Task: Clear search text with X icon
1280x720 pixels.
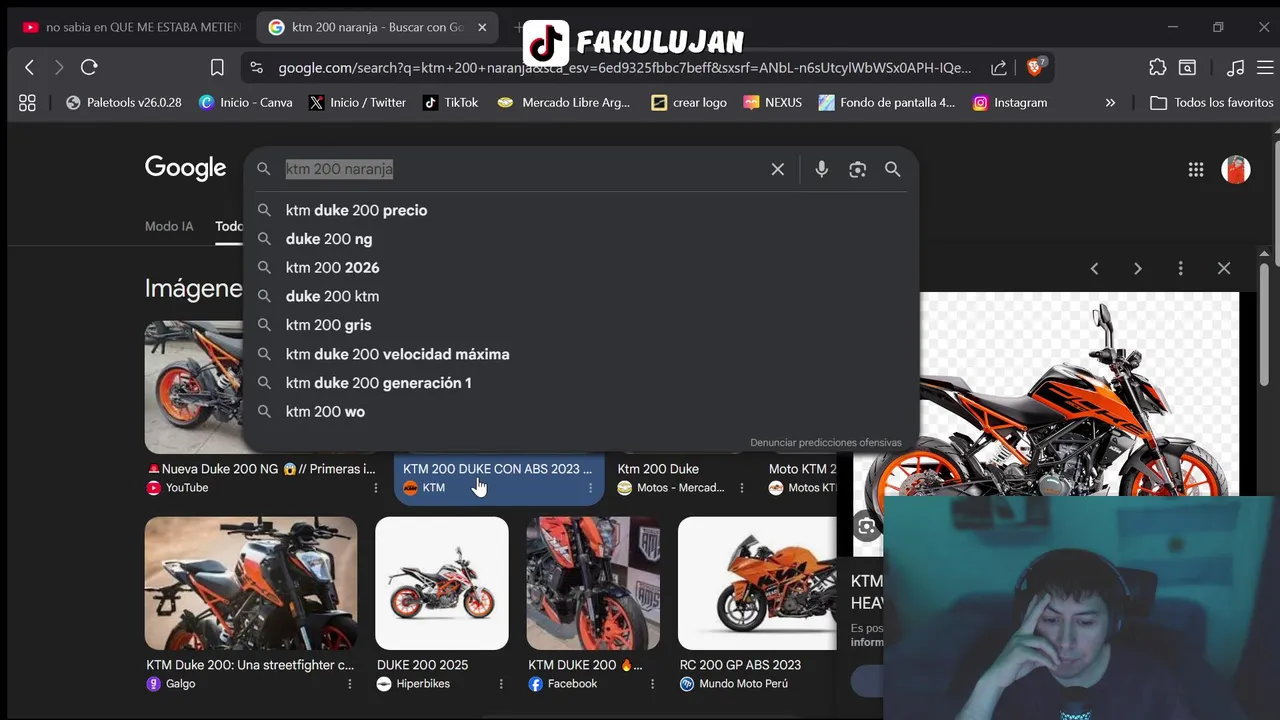Action: tap(777, 169)
